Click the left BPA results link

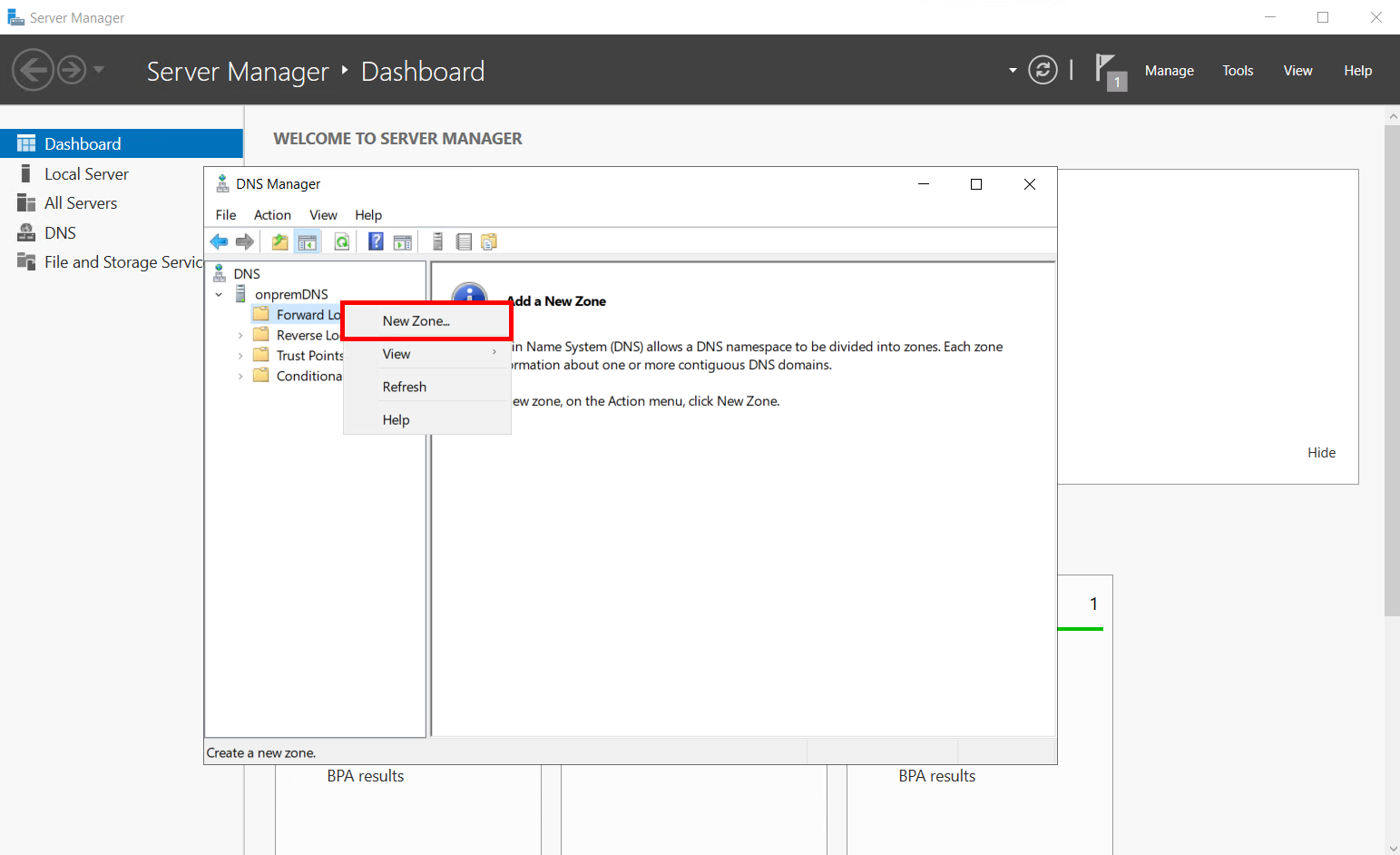366,776
